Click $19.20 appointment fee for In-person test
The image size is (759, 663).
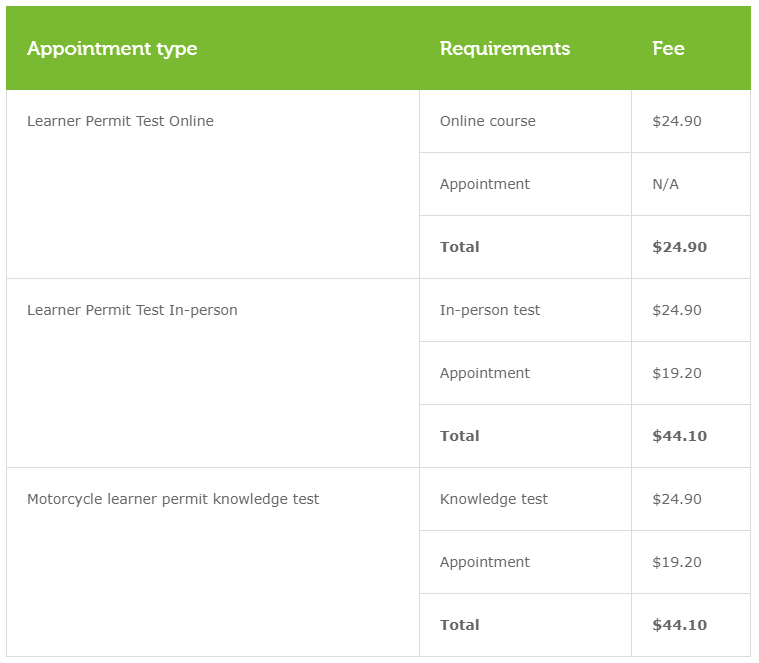677,373
